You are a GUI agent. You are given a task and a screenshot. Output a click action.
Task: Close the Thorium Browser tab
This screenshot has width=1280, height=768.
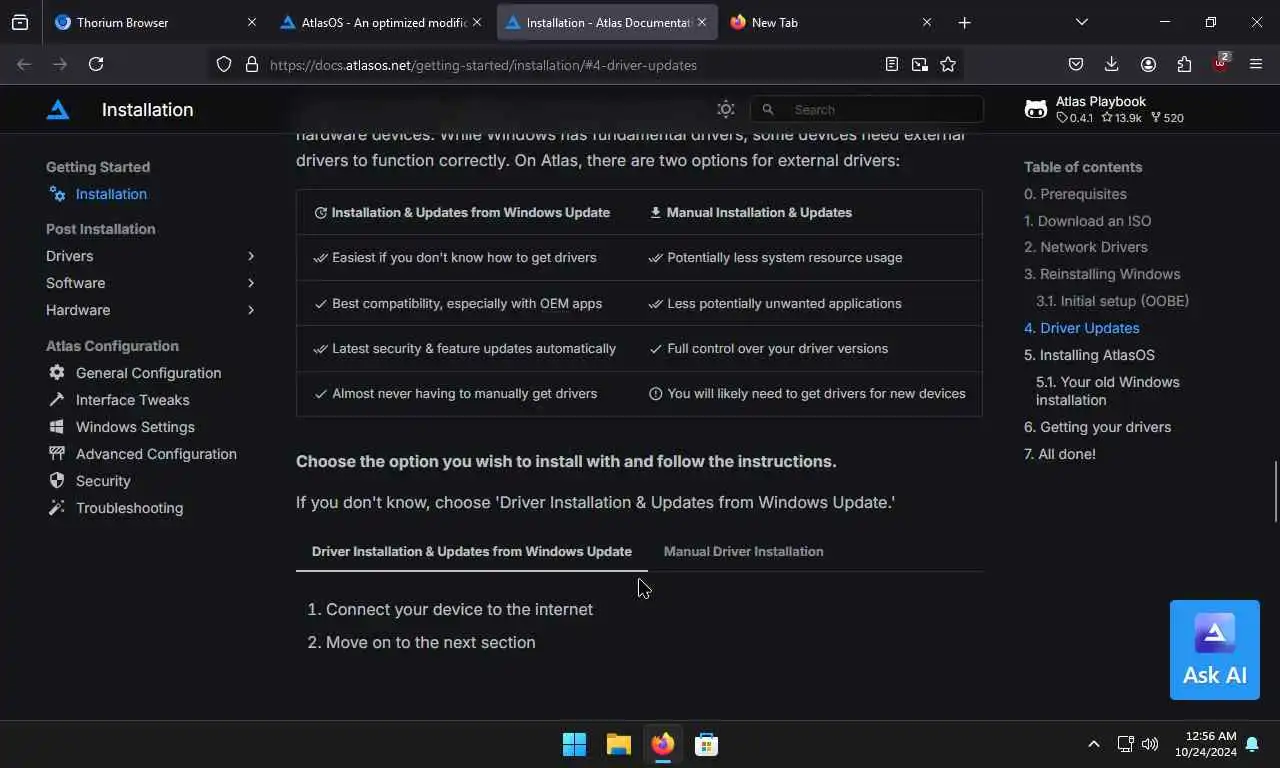tap(252, 22)
